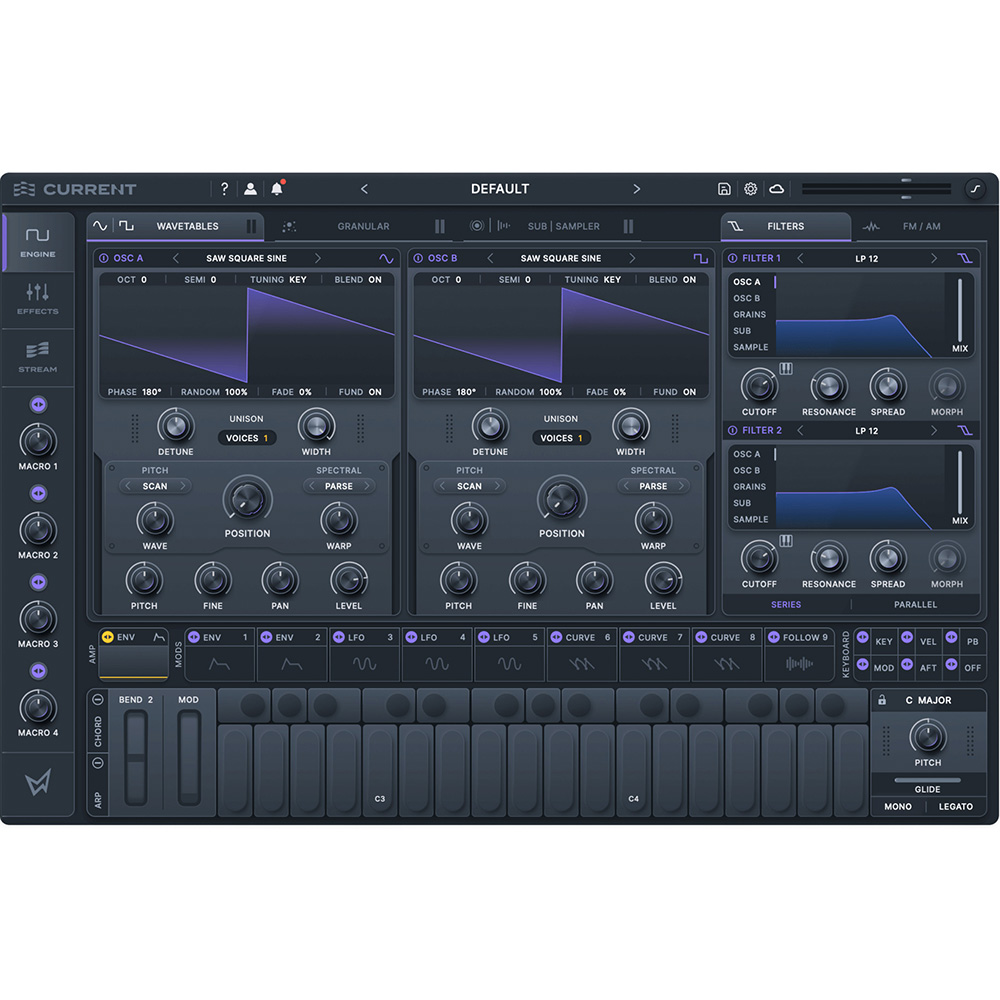
Task: Select previous FILTER 2 type arrow
Action: pyautogui.click(x=800, y=430)
